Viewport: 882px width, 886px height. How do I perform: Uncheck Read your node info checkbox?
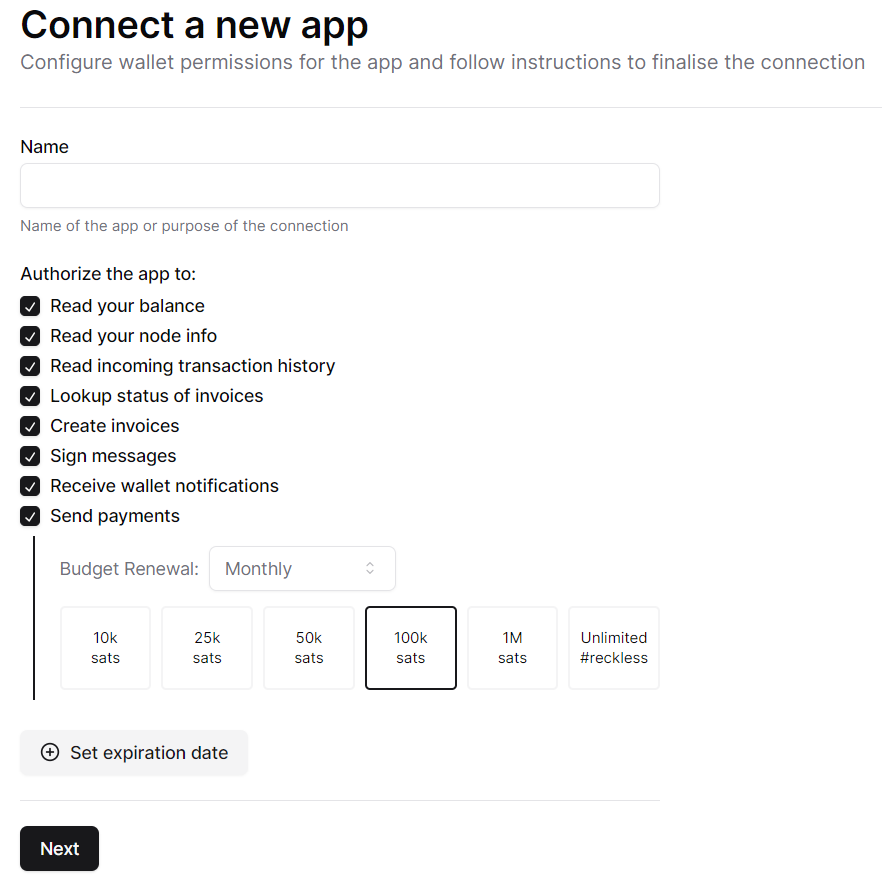point(30,336)
